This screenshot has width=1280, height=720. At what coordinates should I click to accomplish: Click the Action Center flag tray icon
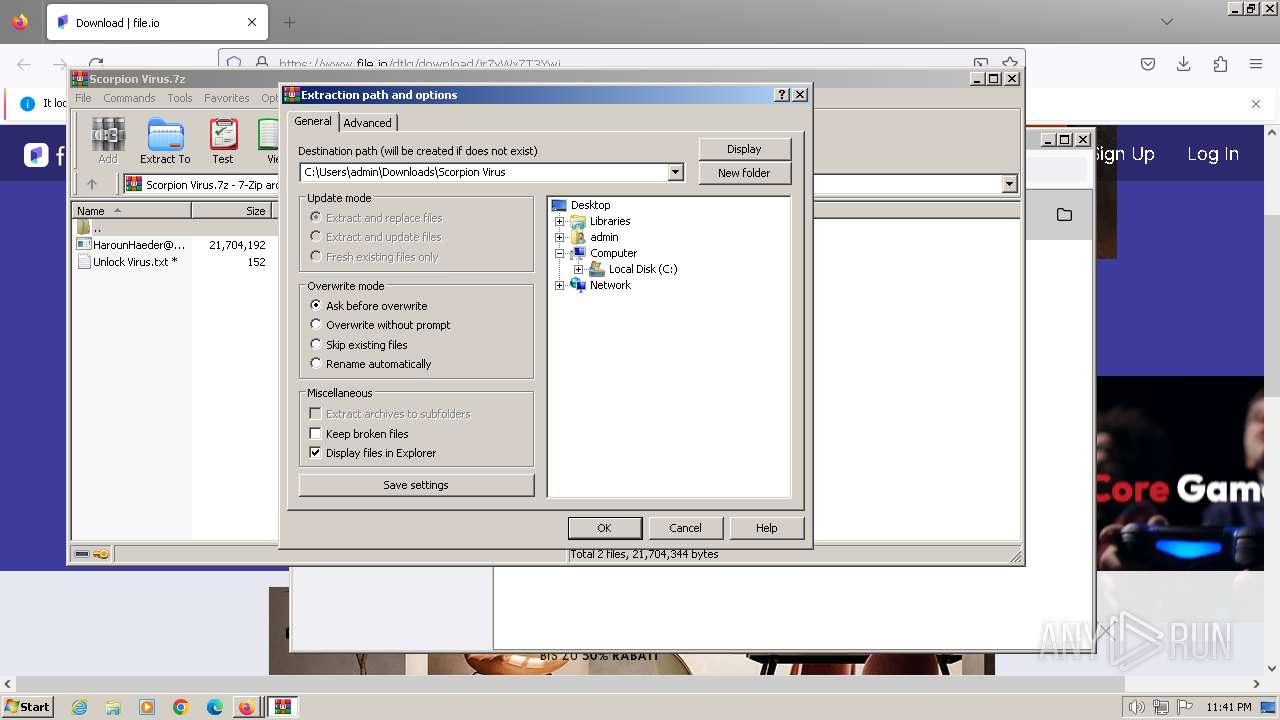1184,707
